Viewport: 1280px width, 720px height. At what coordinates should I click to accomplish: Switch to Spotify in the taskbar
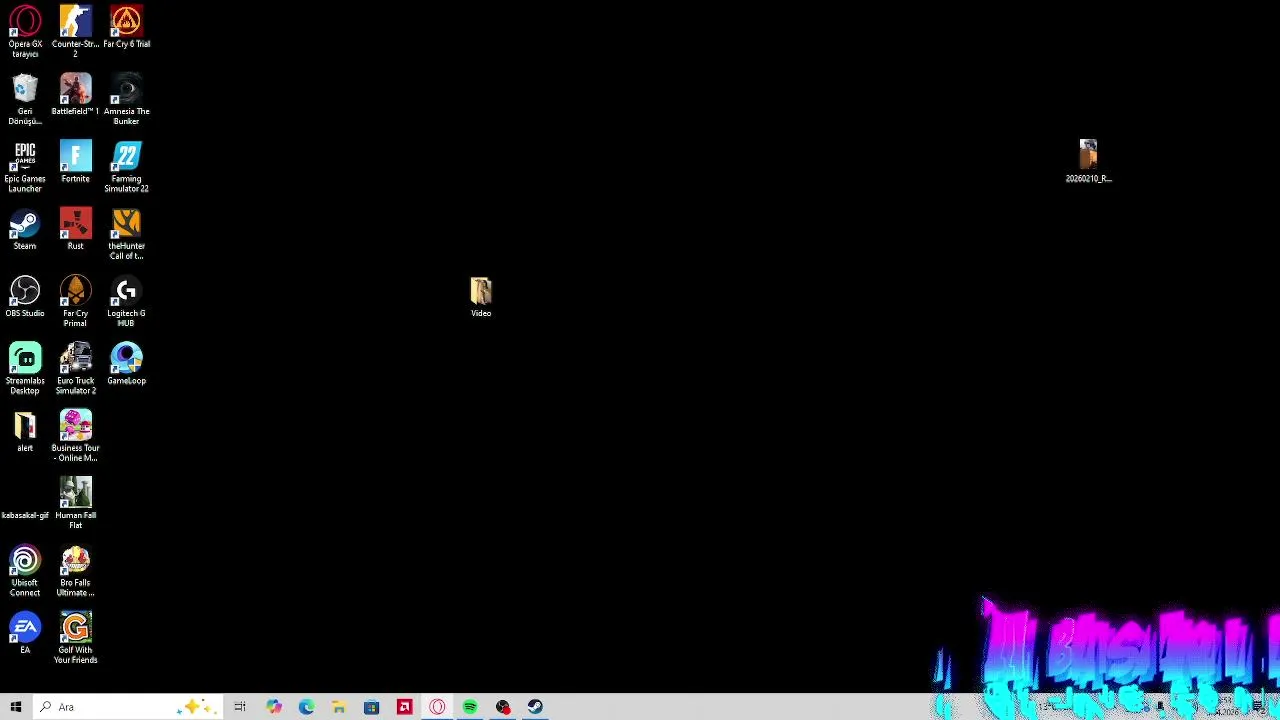click(470, 707)
